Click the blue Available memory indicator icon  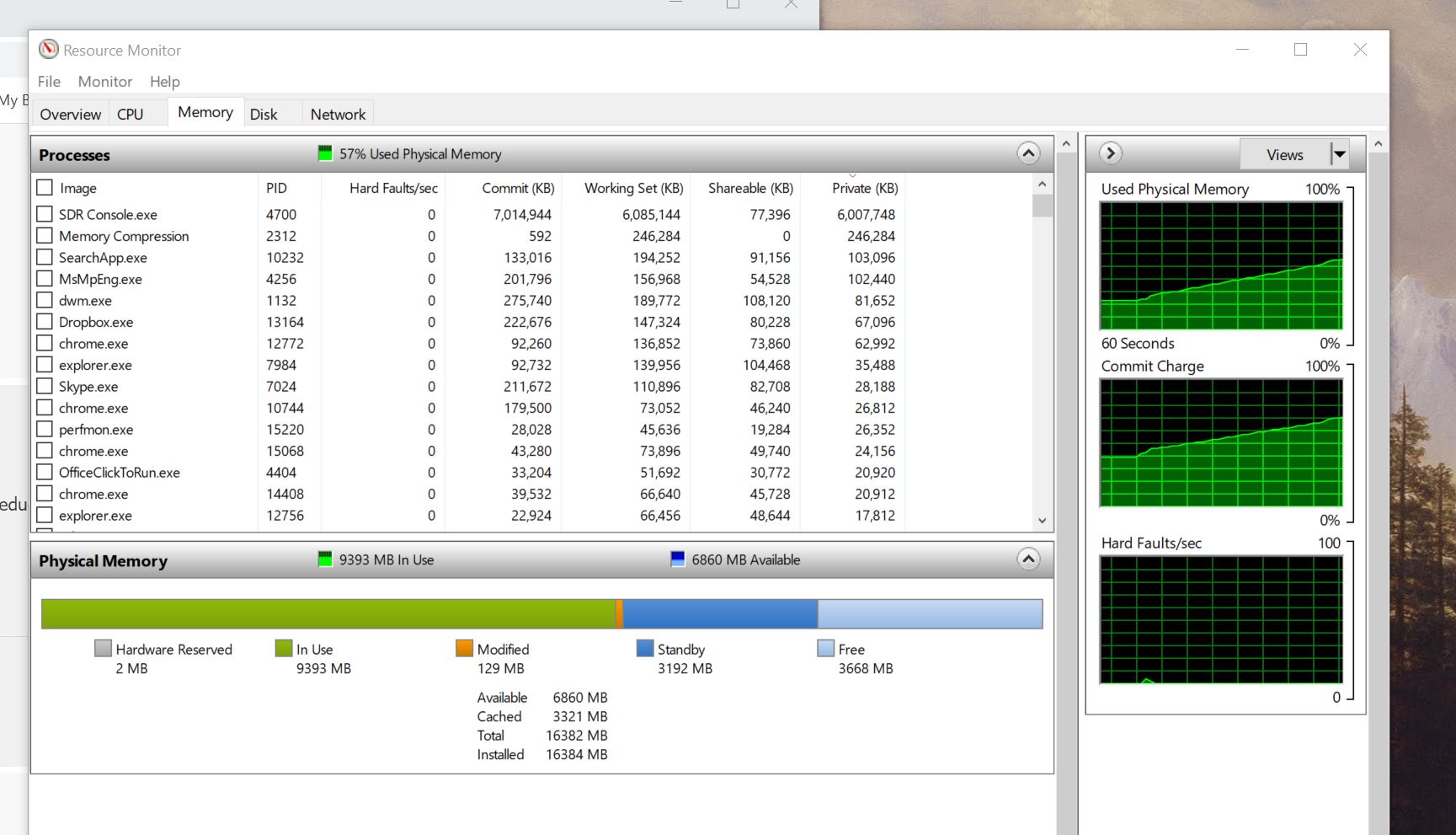coord(677,559)
